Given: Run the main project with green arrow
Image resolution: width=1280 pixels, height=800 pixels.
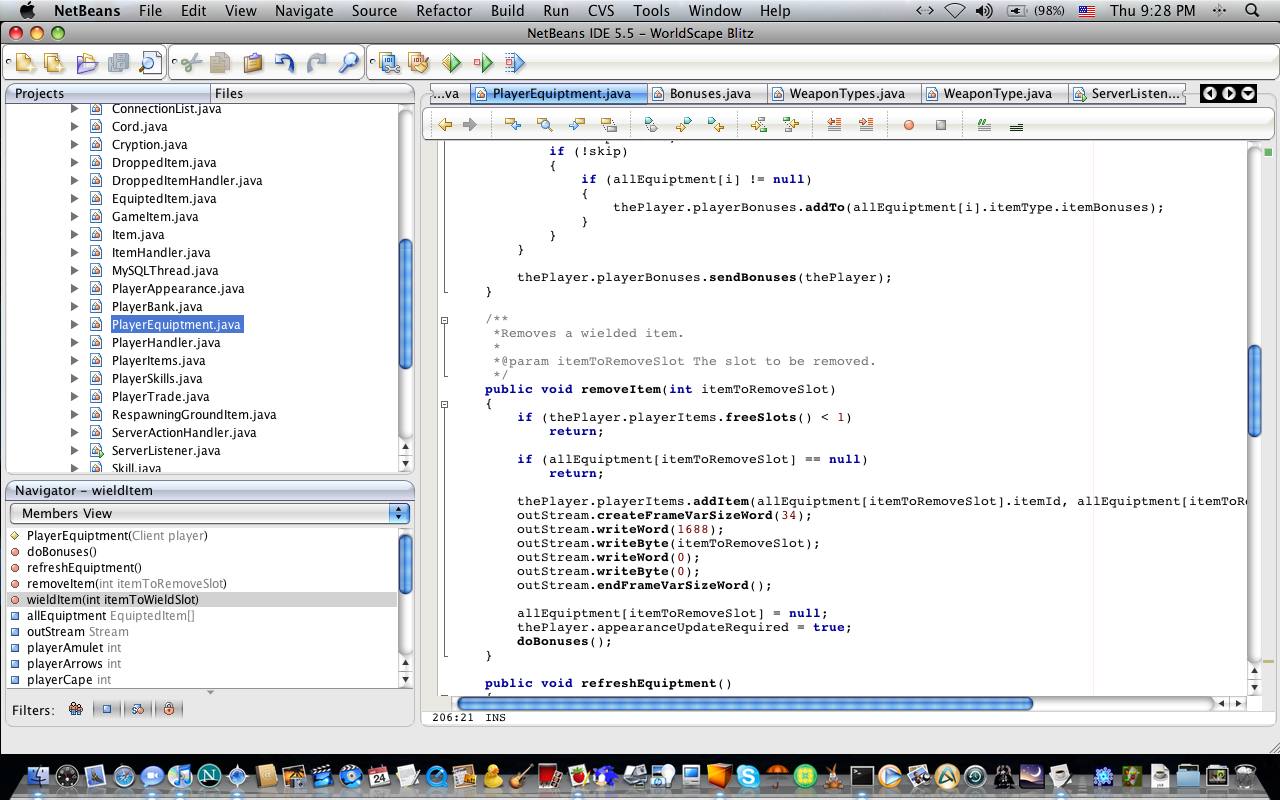Looking at the screenshot, I should coord(451,64).
